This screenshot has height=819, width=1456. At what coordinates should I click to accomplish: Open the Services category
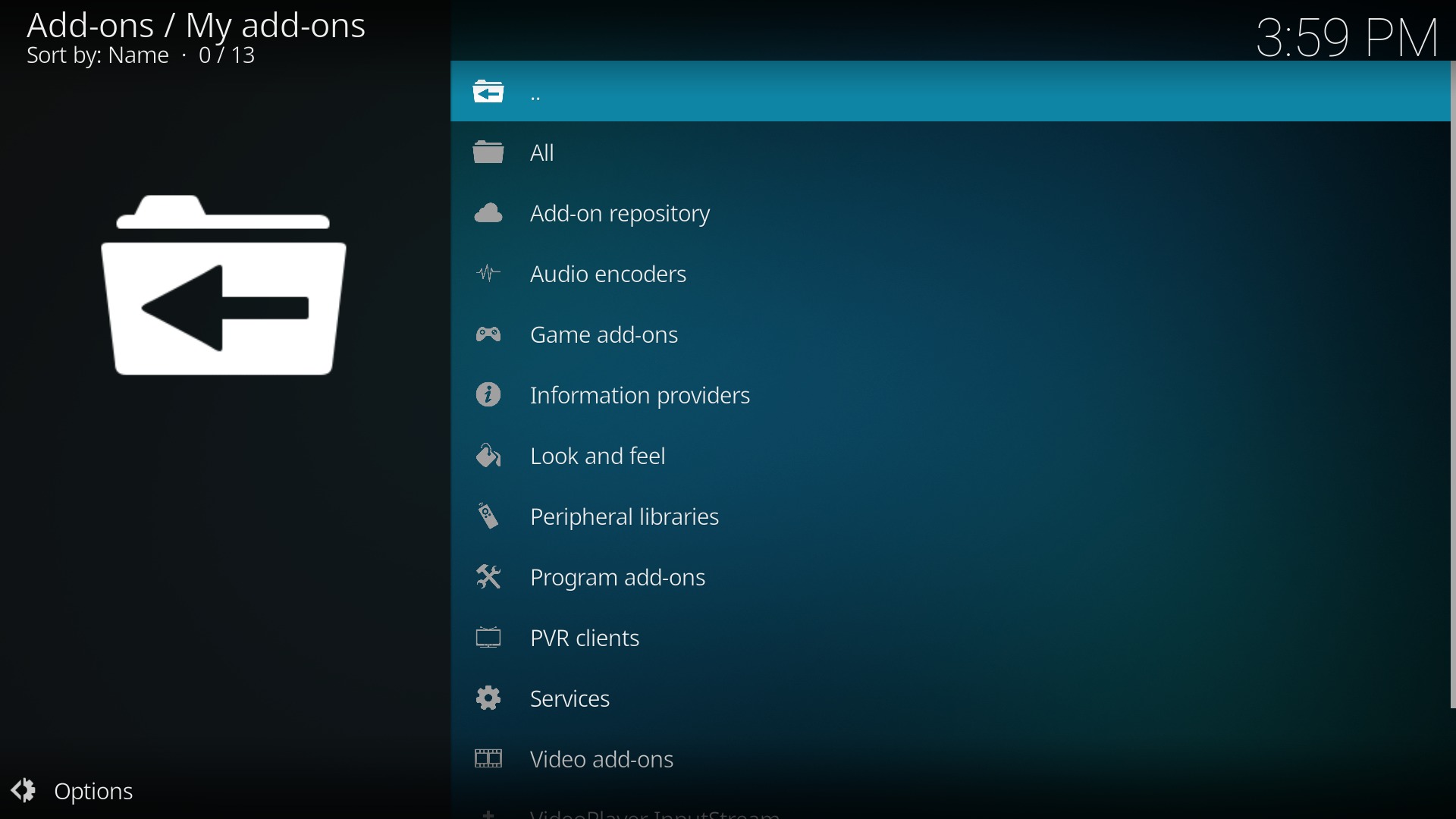point(570,699)
